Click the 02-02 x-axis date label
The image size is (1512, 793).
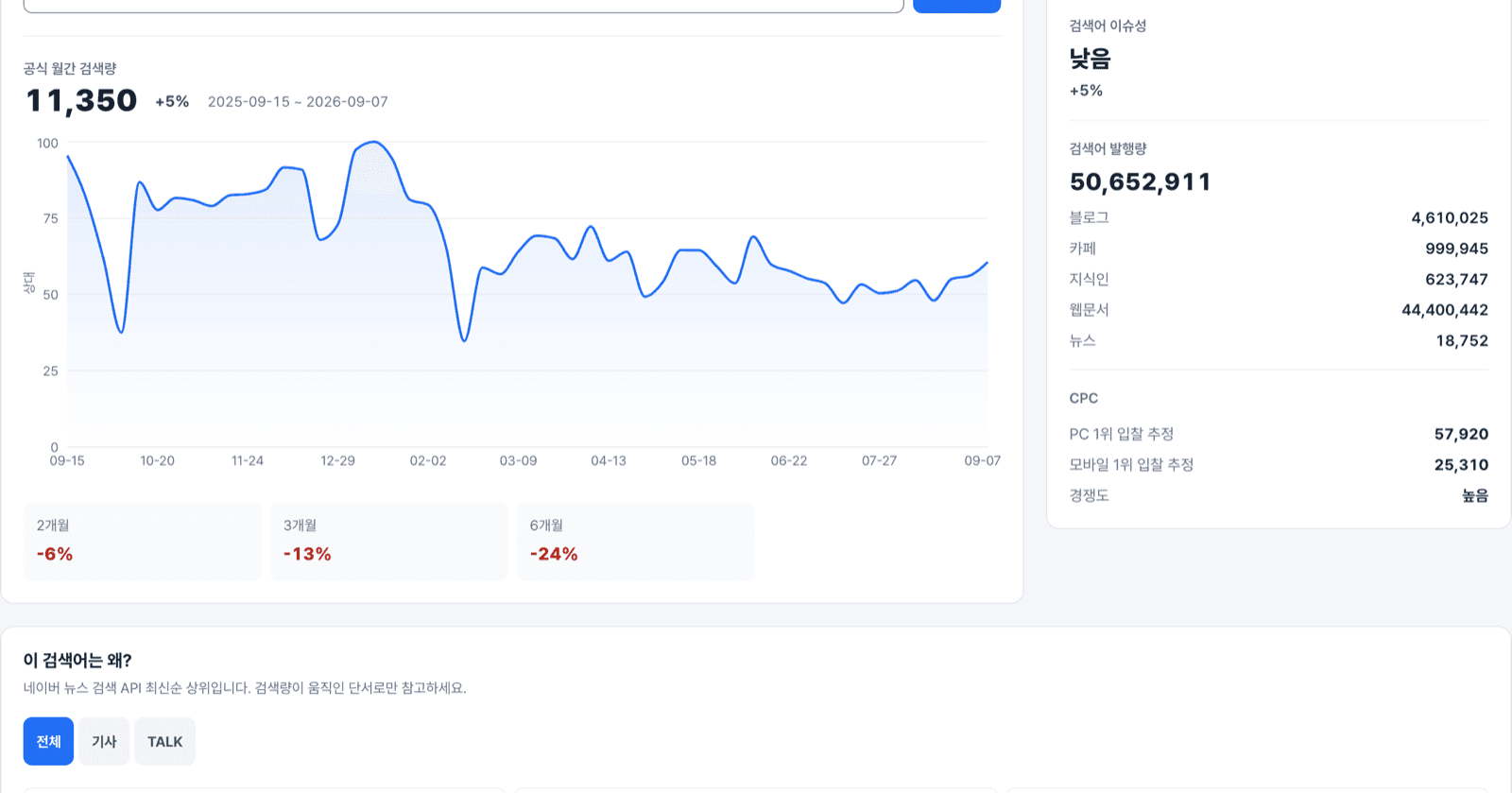click(428, 460)
